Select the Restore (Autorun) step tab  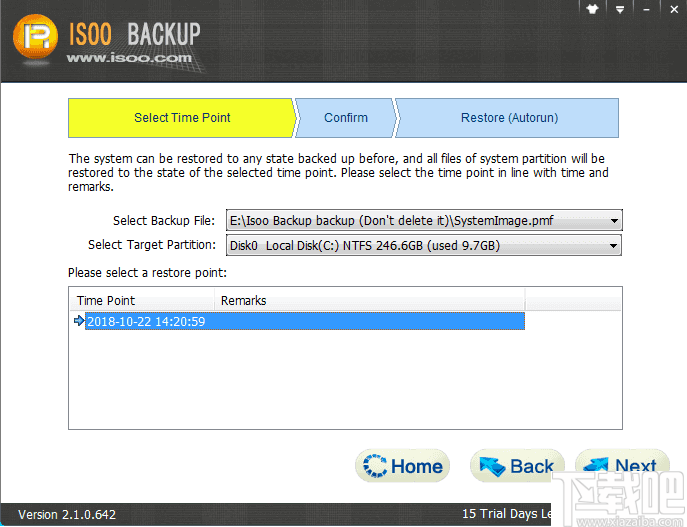click(x=509, y=118)
